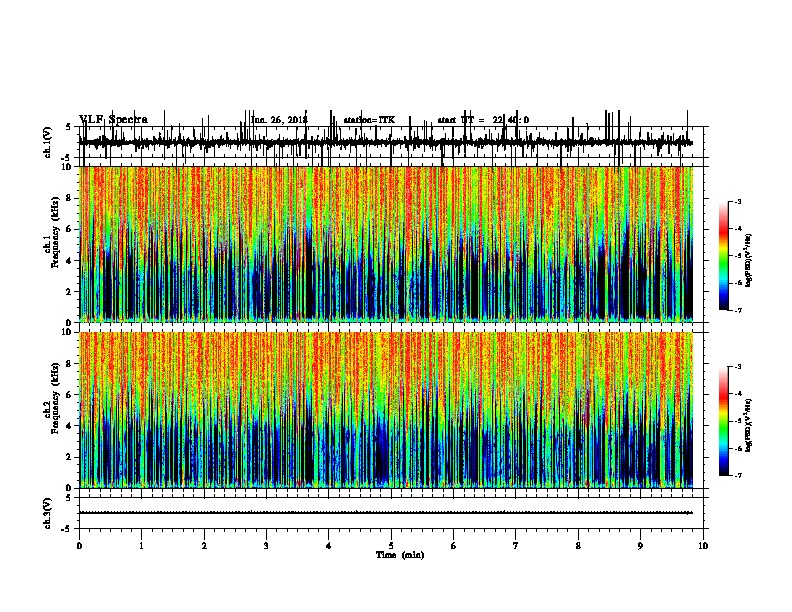Click the '2' kHz tick on ch.2 frequency axis
792x612 pixels.
click(x=70, y=457)
